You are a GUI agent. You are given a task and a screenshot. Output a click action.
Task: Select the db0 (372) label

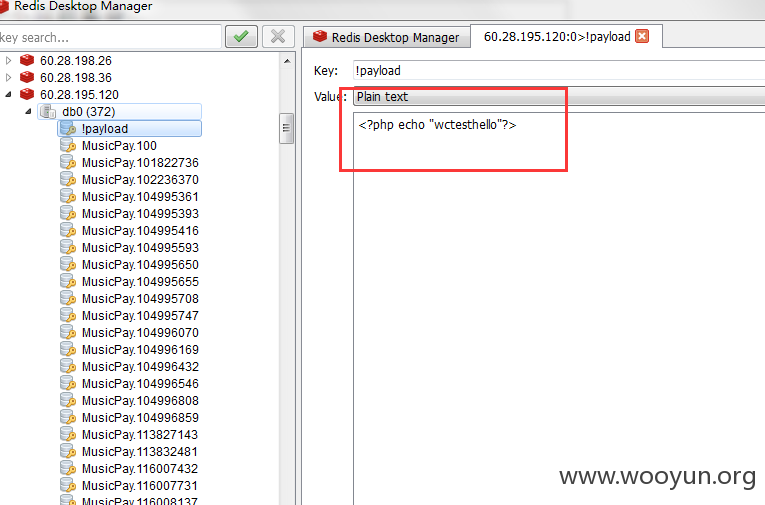pyautogui.click(x=88, y=112)
